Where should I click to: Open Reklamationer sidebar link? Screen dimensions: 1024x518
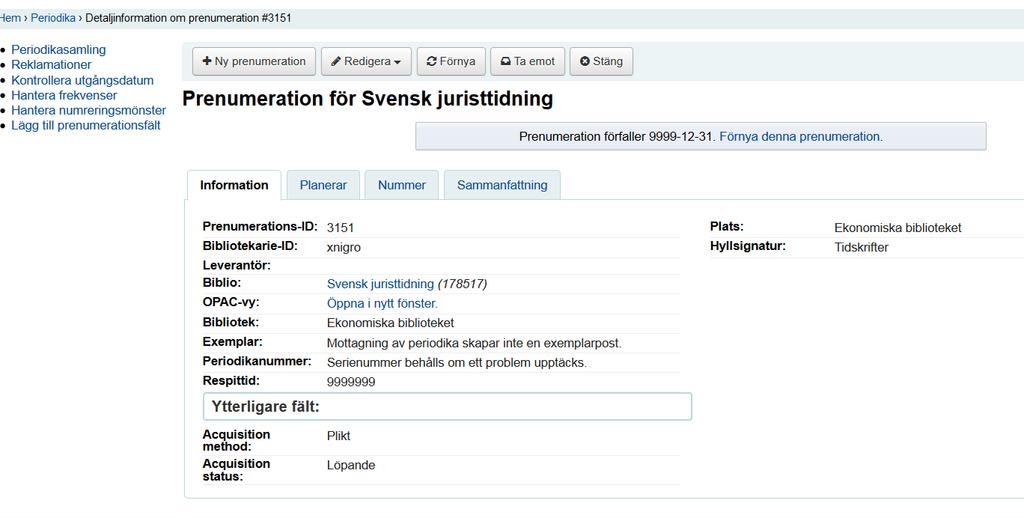click(51, 65)
